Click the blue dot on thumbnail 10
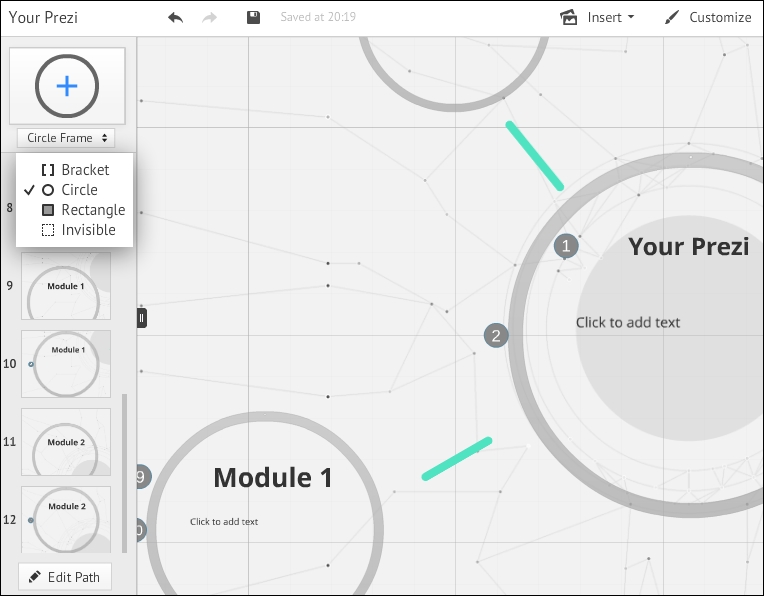764x596 pixels. point(31,364)
